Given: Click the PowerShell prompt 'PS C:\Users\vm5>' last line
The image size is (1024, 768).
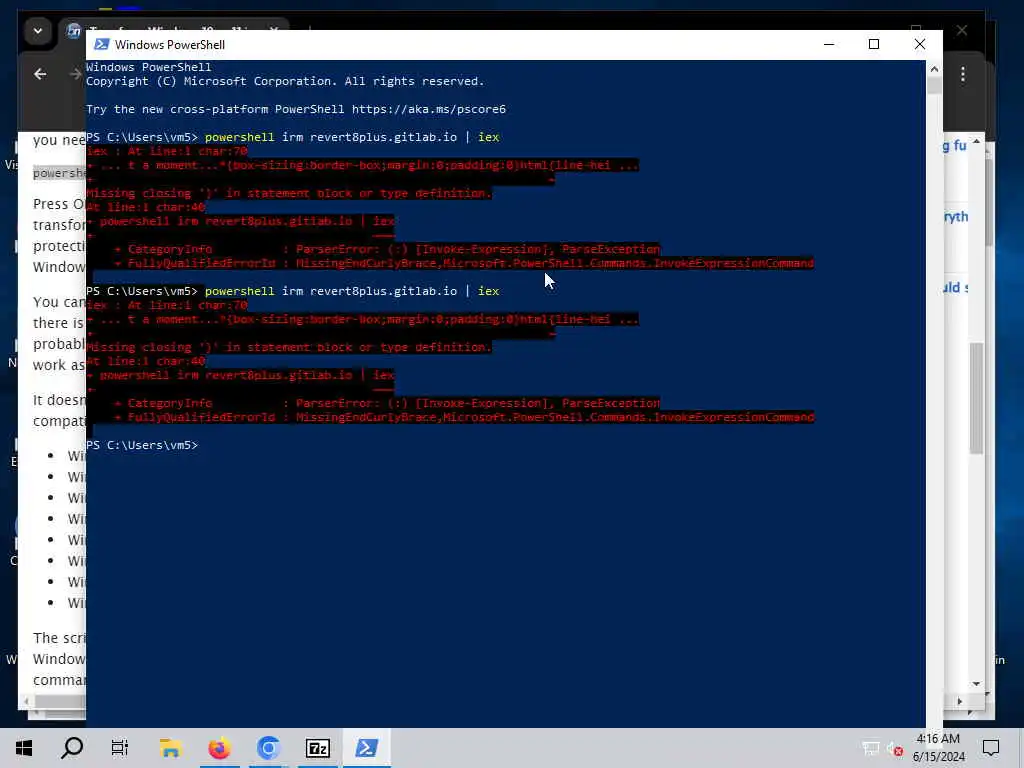Looking at the screenshot, I should pos(142,445).
